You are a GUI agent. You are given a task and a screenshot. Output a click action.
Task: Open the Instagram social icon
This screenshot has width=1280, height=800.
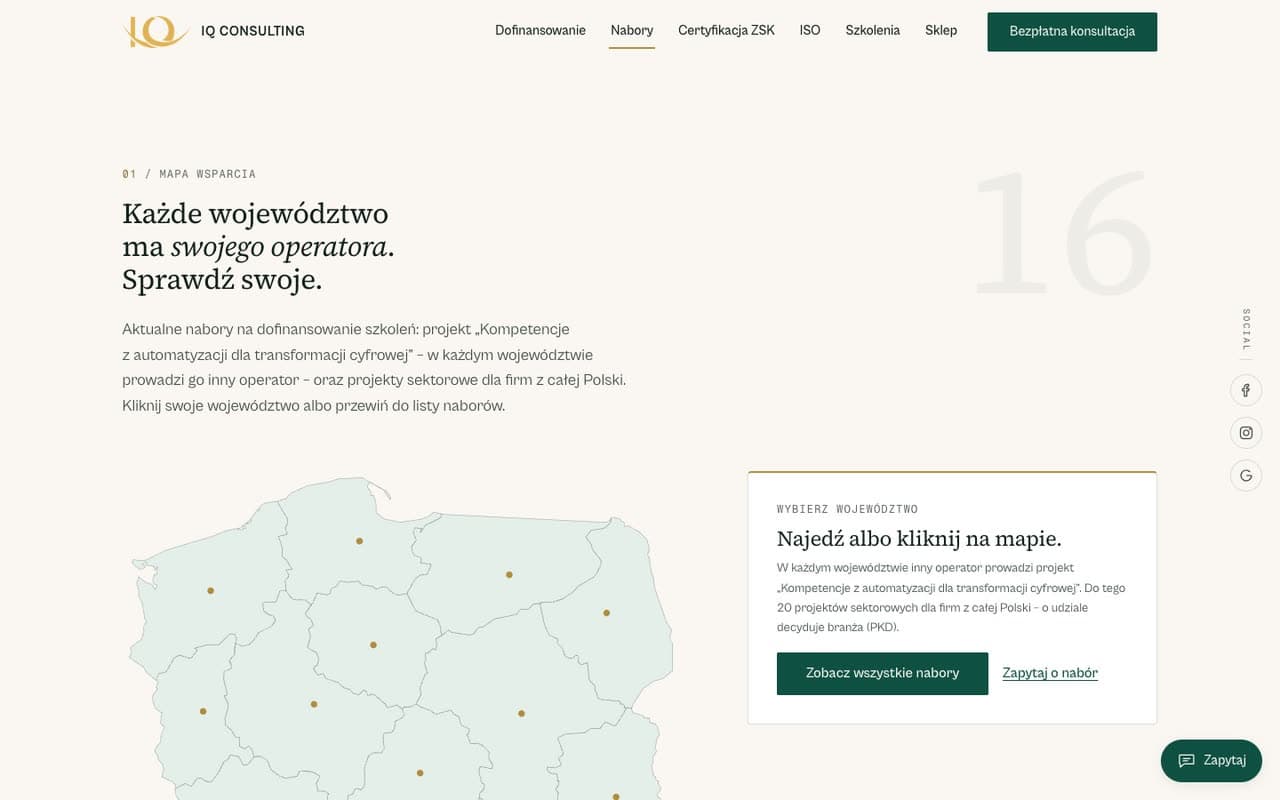point(1246,433)
